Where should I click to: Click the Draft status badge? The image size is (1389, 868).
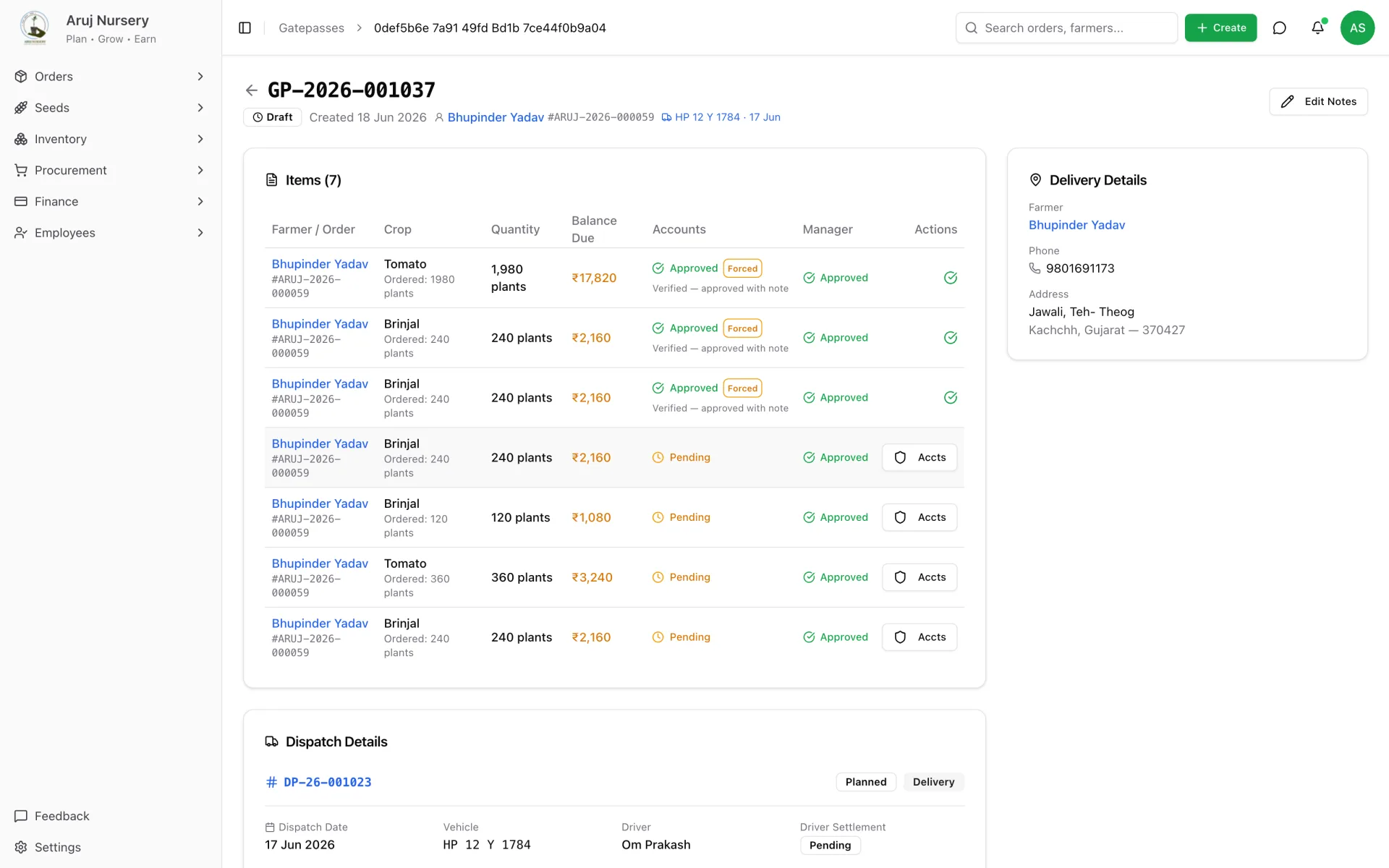(x=272, y=117)
